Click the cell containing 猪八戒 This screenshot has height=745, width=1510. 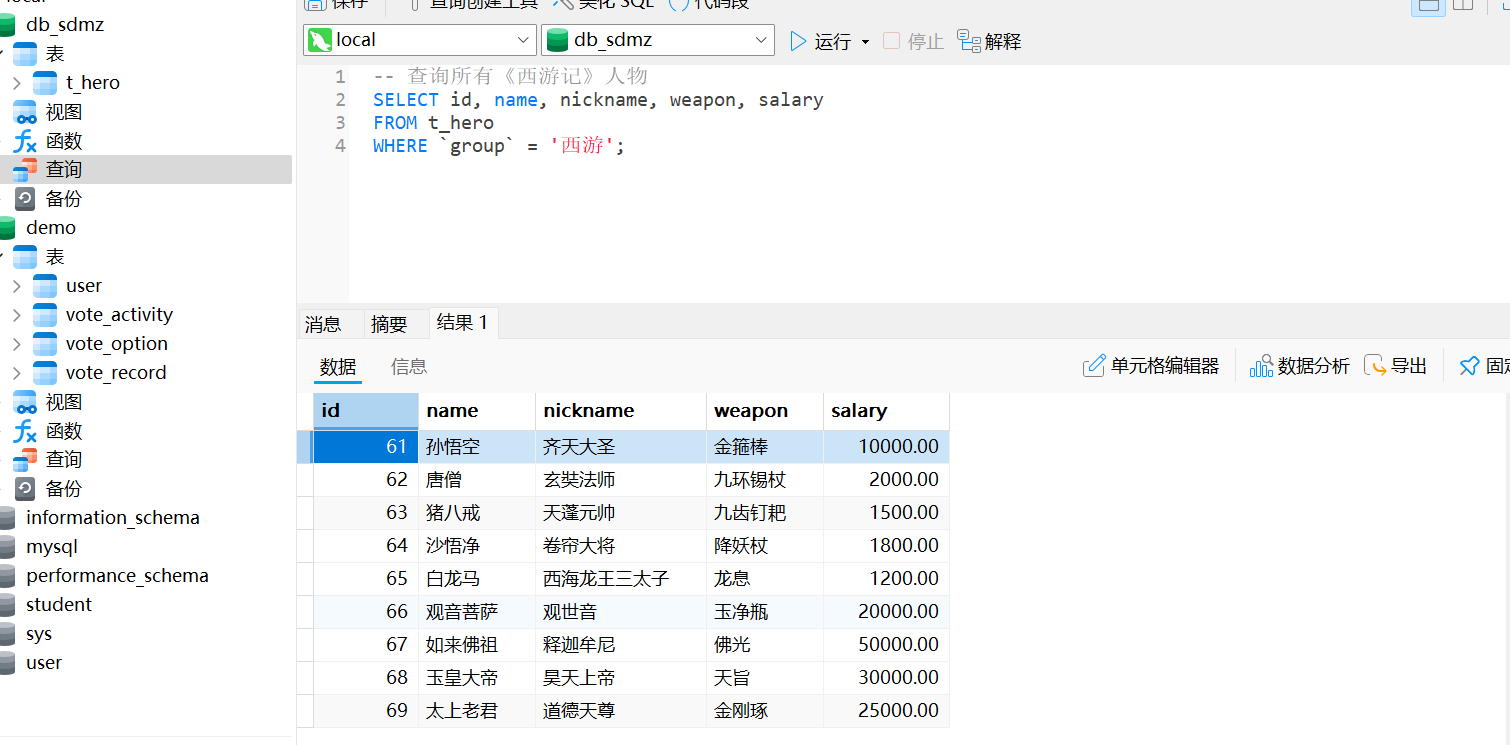pos(476,513)
